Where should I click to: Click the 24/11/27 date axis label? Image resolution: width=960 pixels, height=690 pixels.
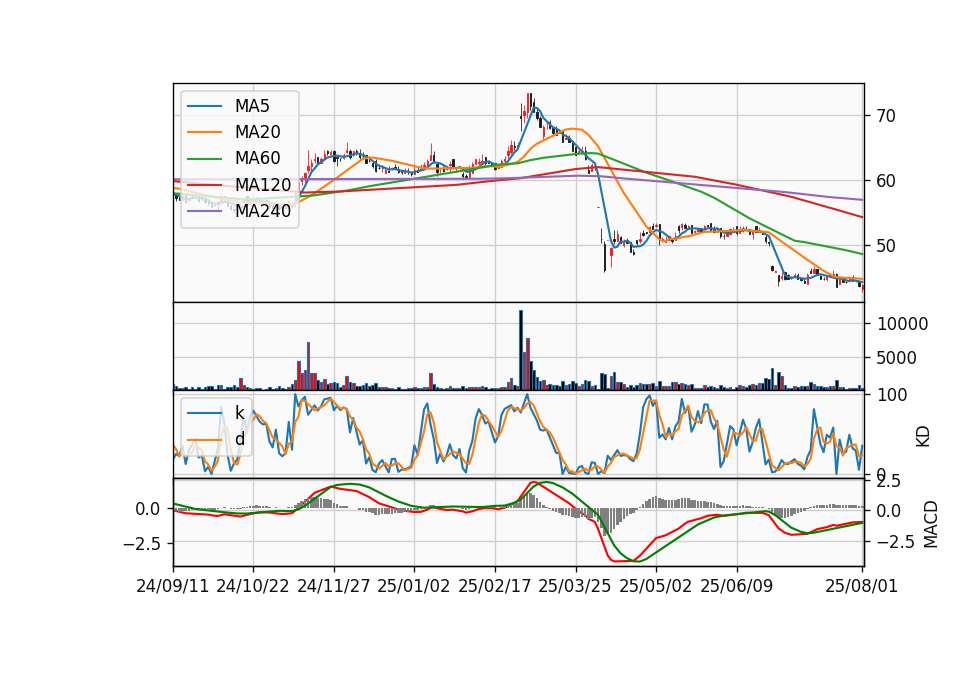pos(334,586)
